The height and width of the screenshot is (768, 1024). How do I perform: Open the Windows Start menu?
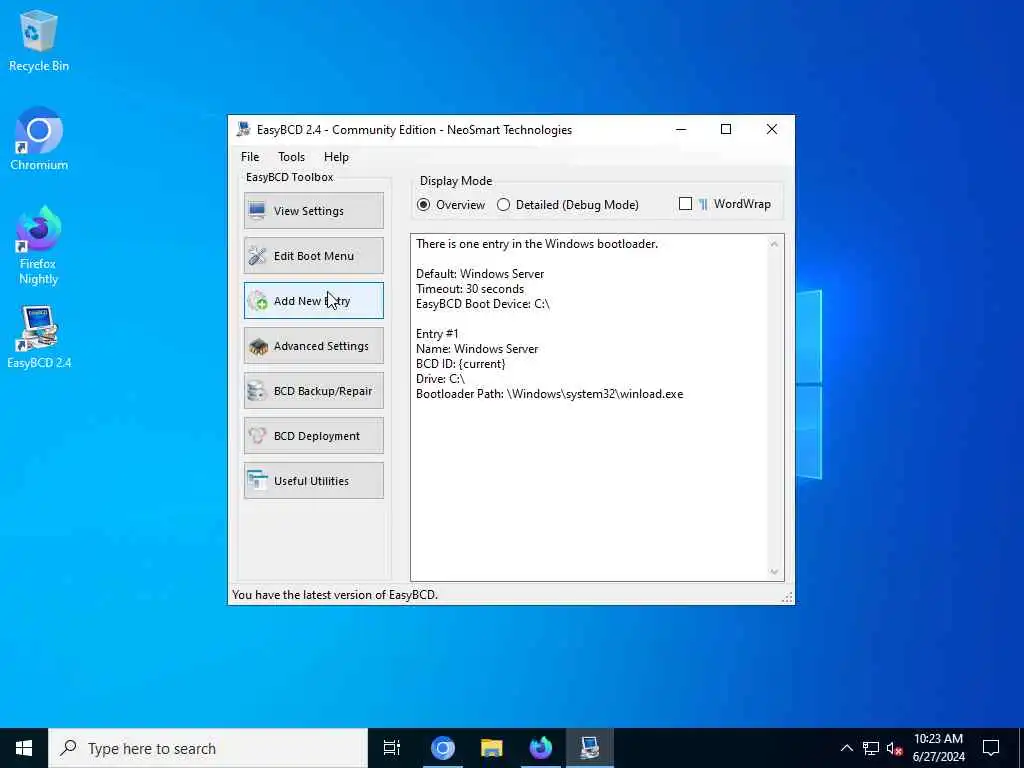pyautogui.click(x=24, y=748)
